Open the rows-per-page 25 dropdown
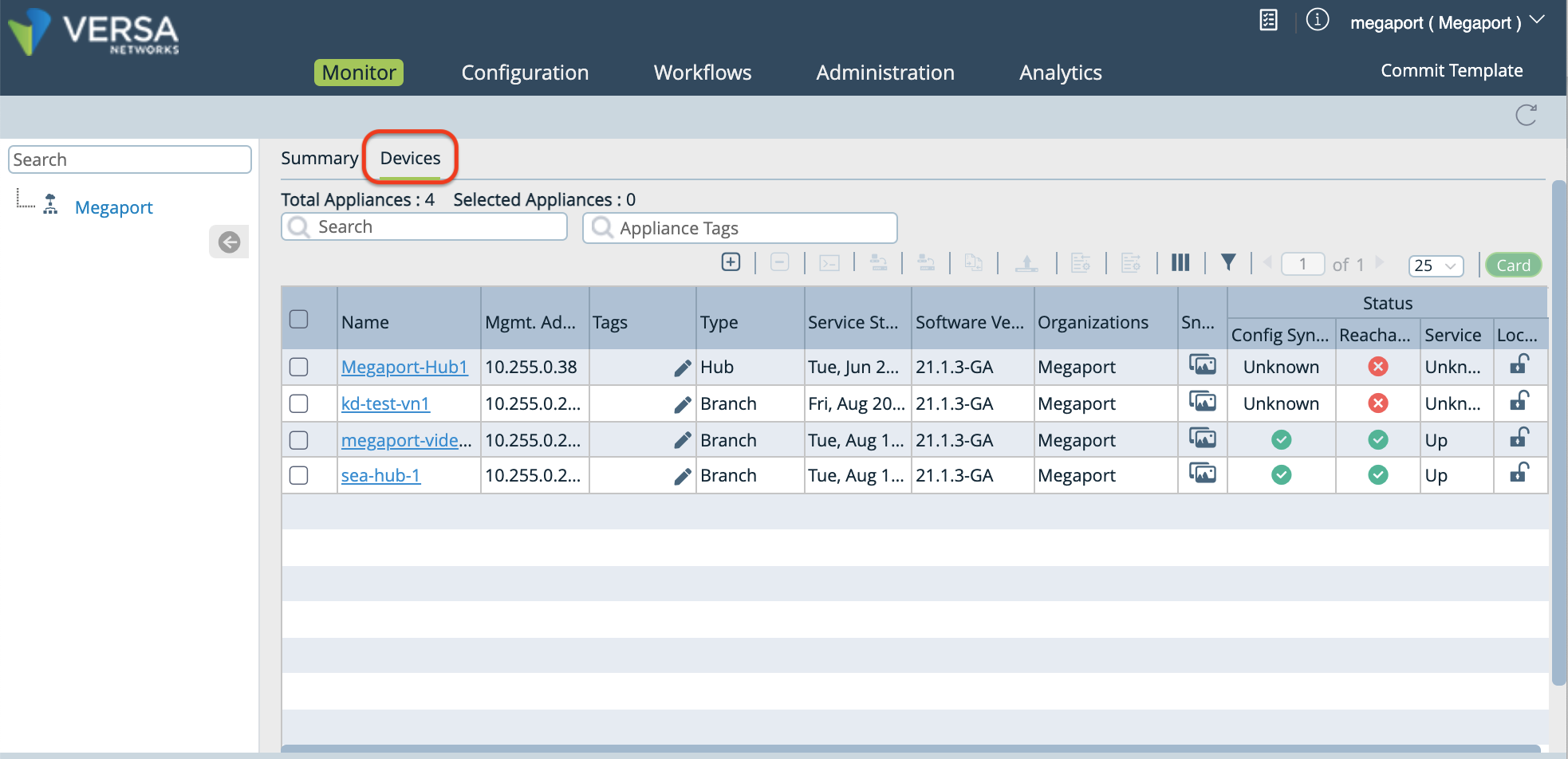This screenshot has width=1568, height=759. tap(1436, 265)
